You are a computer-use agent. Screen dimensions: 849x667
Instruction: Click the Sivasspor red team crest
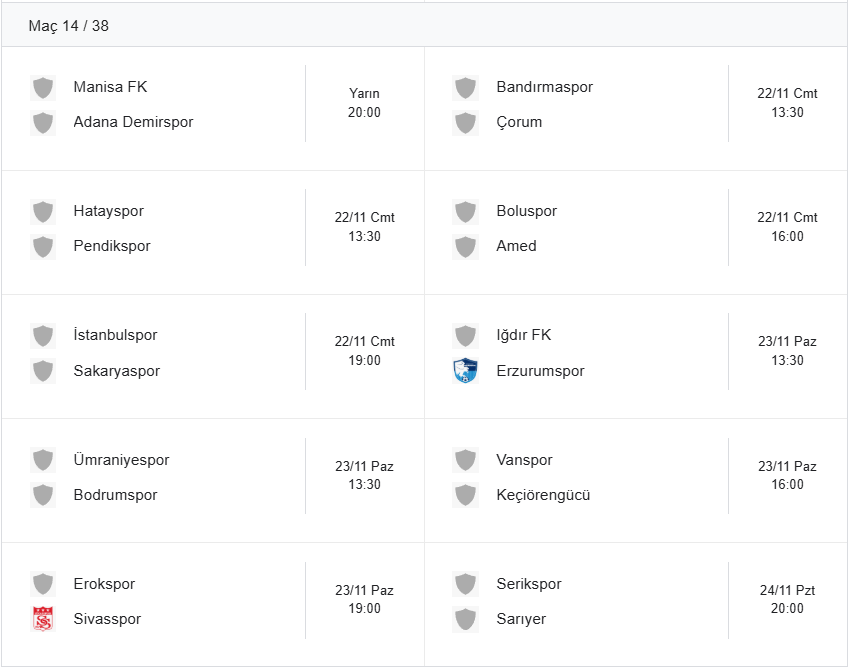coord(42,619)
